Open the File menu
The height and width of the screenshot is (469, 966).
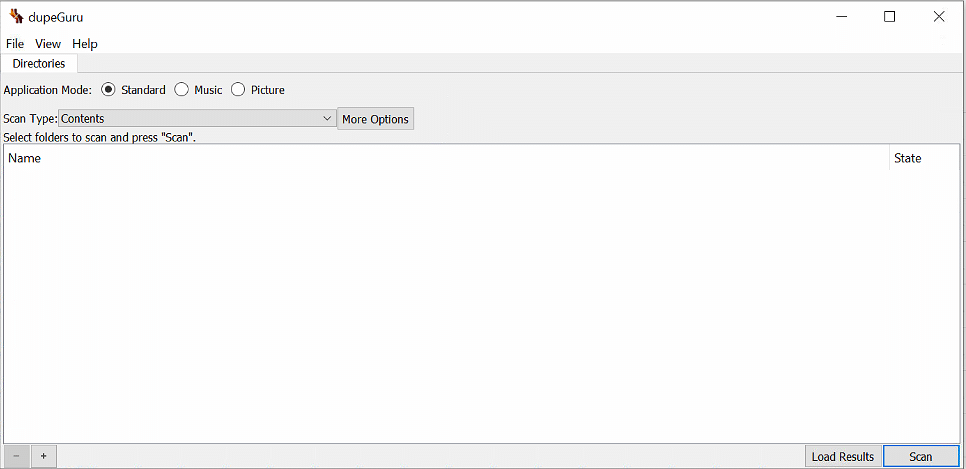click(x=15, y=44)
